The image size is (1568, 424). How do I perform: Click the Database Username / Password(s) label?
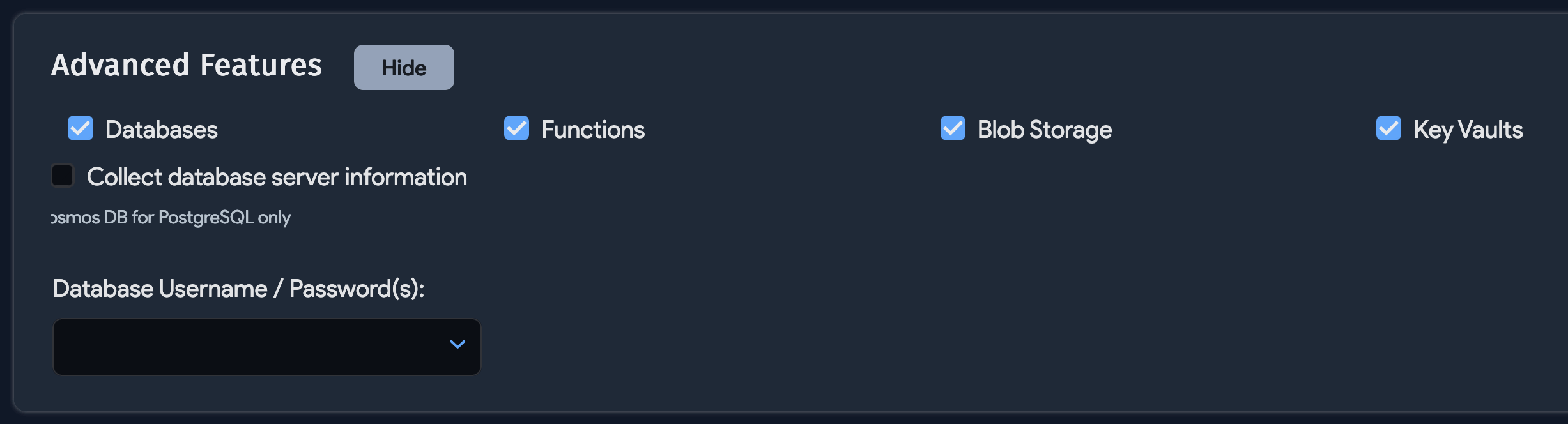coord(238,288)
